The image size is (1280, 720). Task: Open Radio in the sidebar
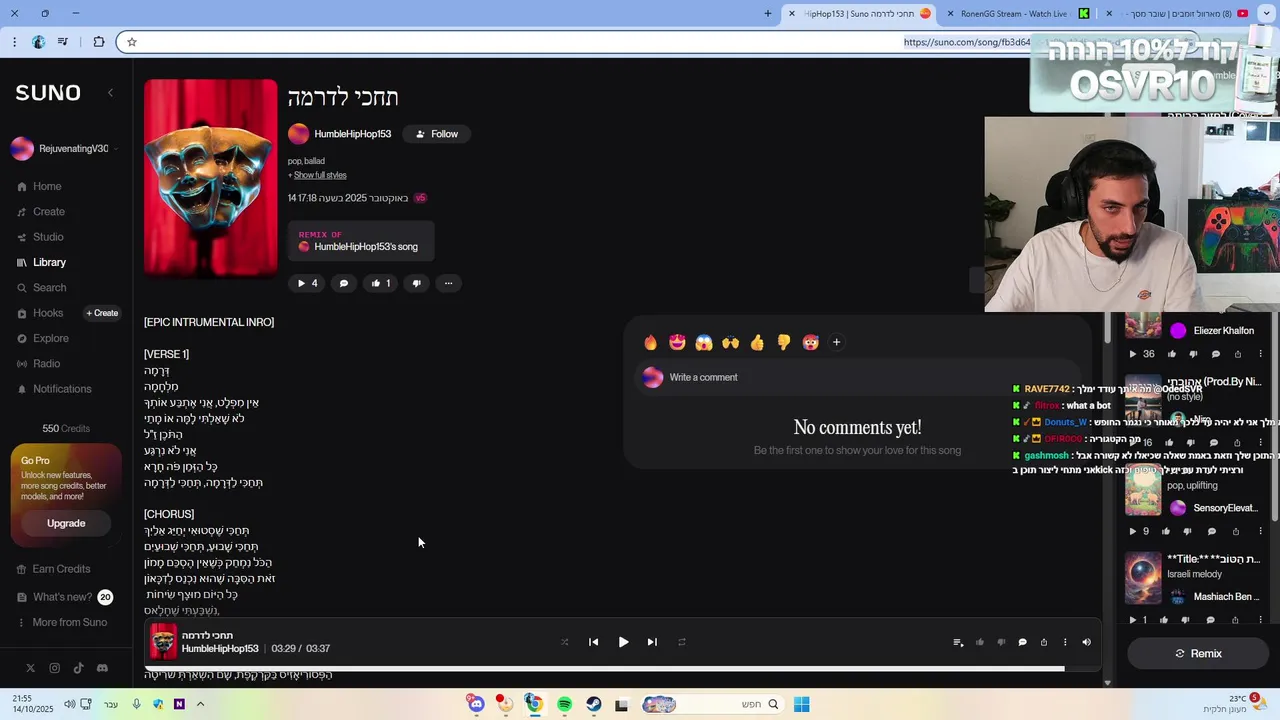[39, 364]
